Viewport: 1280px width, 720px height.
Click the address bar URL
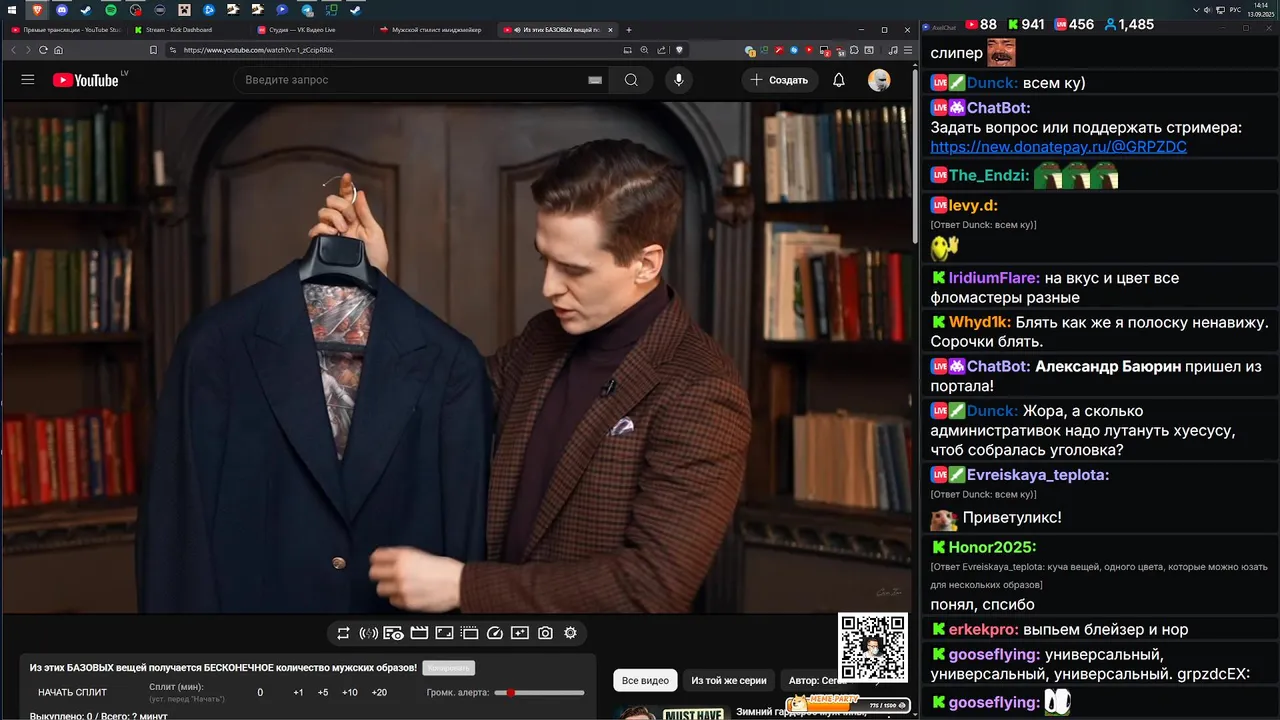pos(258,50)
